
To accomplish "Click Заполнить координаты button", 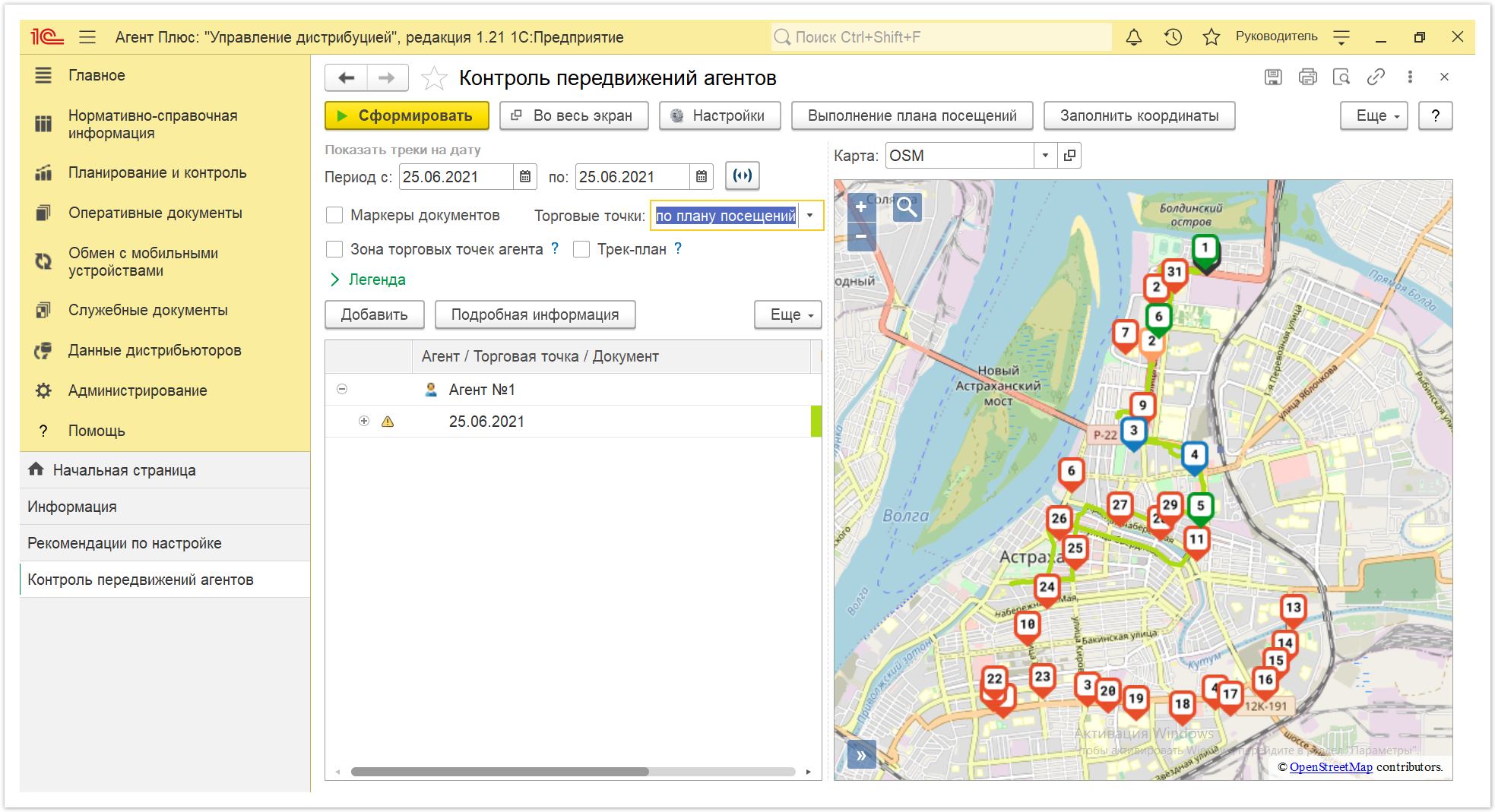I will click(1139, 115).
